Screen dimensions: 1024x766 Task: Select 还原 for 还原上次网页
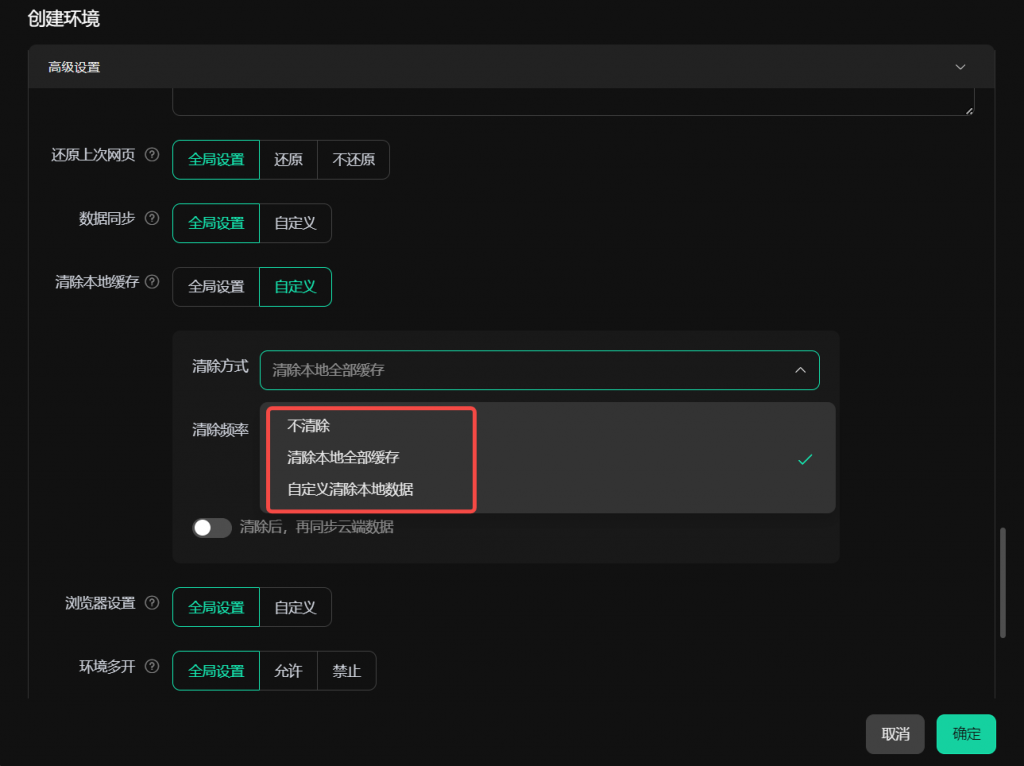(x=288, y=160)
